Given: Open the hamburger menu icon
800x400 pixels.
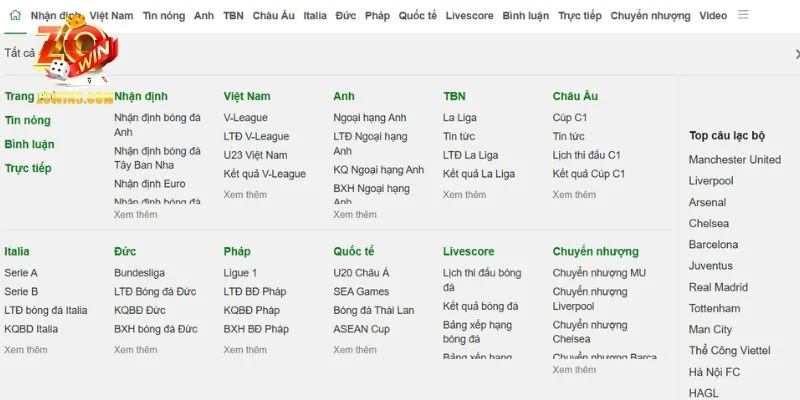Looking at the screenshot, I should tap(743, 15).
